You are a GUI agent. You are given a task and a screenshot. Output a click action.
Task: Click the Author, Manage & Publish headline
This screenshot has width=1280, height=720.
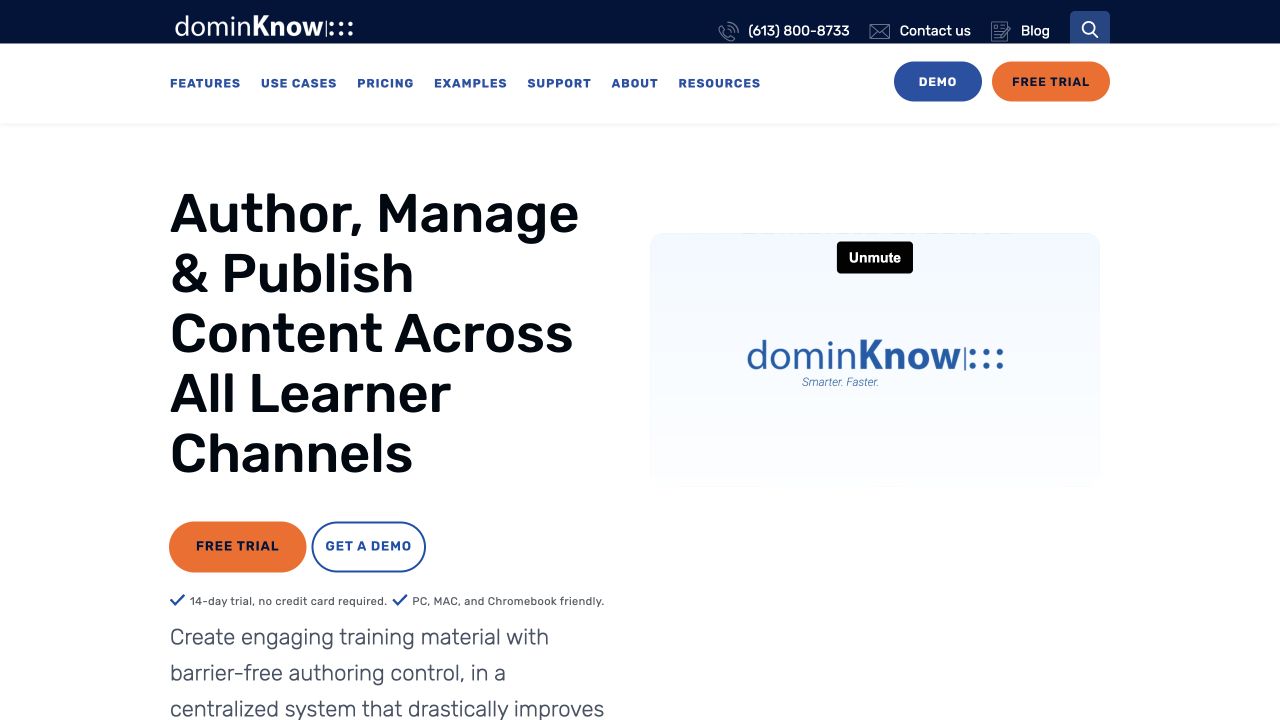pos(375,333)
